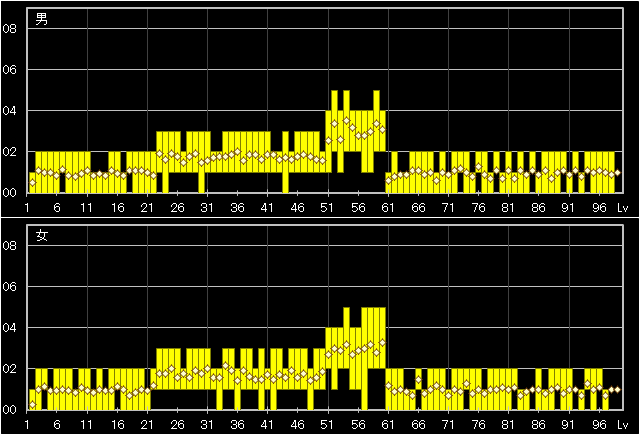Pick the 02 y-axis label in 女 chart
Viewport: 640px width, 435px height.
pos(9,368)
